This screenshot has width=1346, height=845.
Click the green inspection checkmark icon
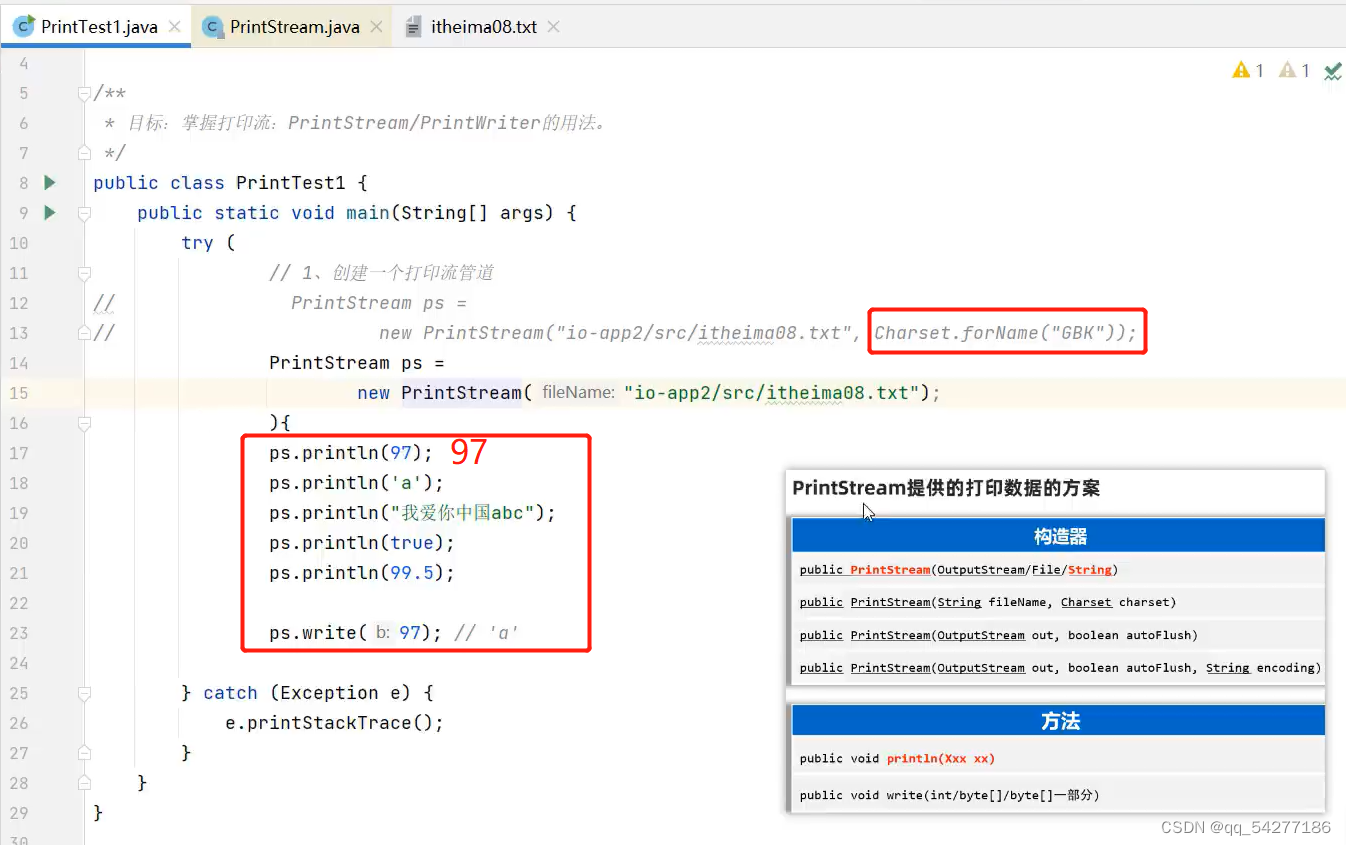(x=1332, y=71)
